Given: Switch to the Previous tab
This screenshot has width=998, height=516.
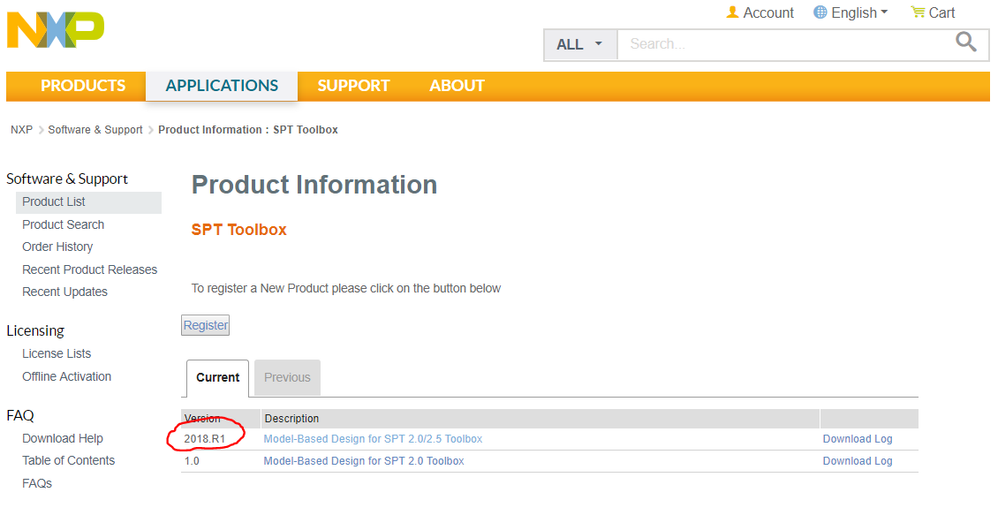Looking at the screenshot, I should click(x=287, y=378).
